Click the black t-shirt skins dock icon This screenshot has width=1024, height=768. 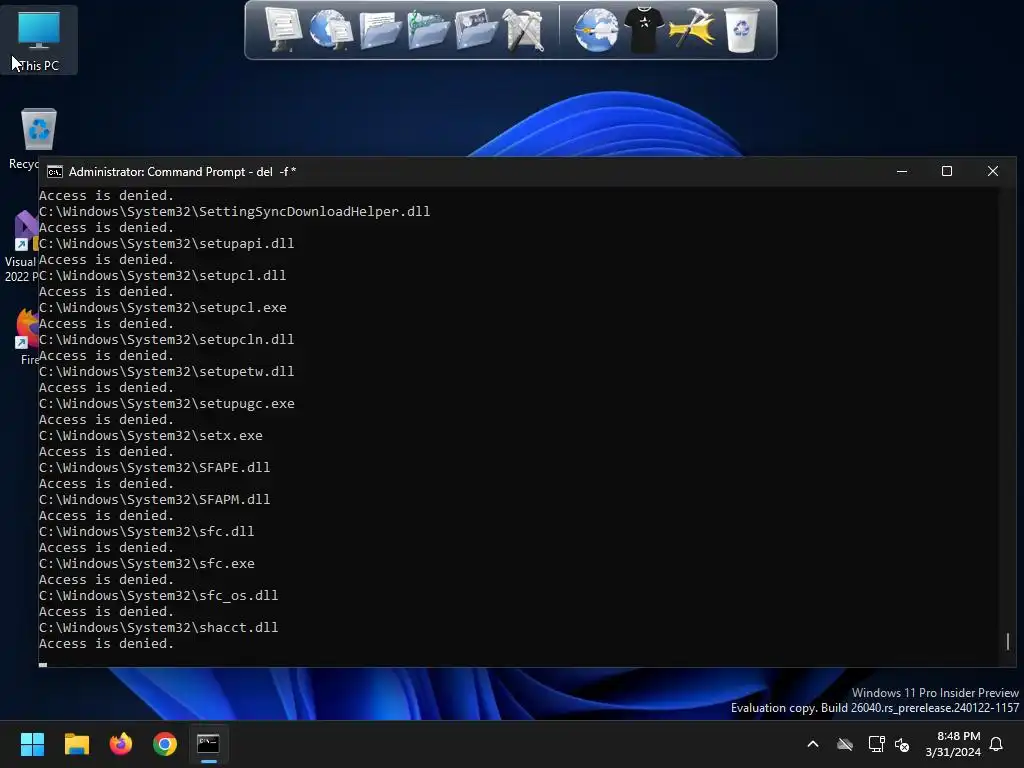pos(644,29)
